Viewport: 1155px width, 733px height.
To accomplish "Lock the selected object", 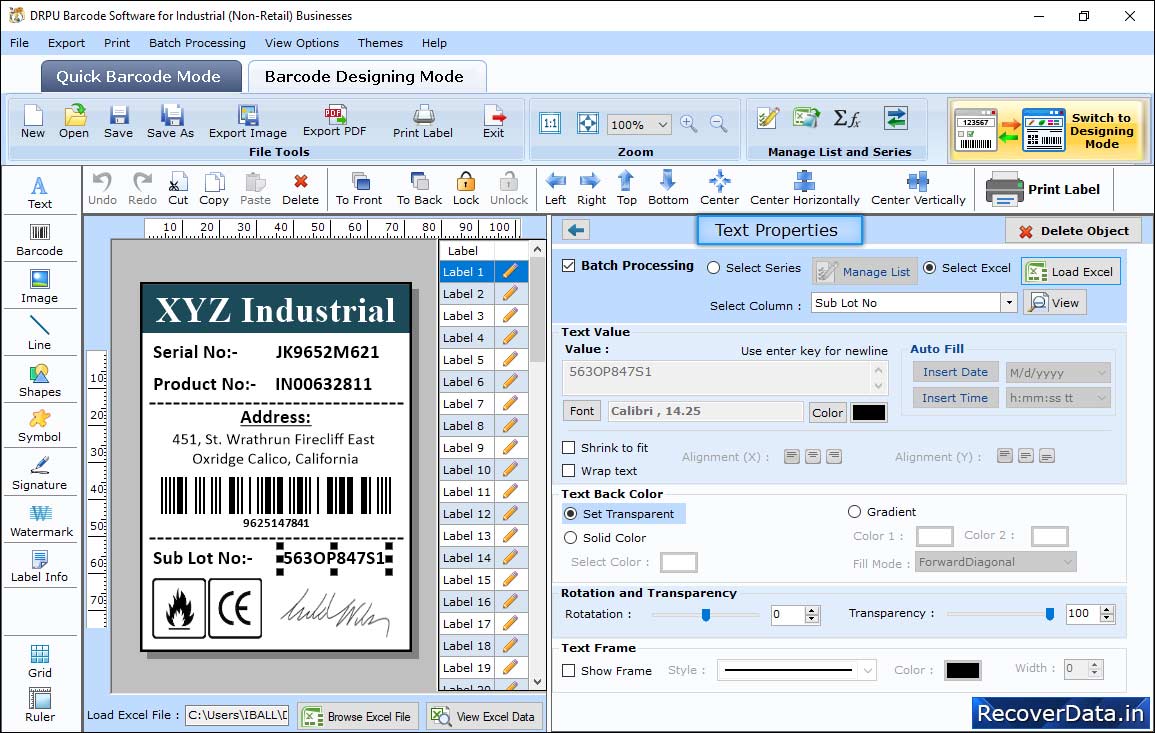I will (x=466, y=189).
